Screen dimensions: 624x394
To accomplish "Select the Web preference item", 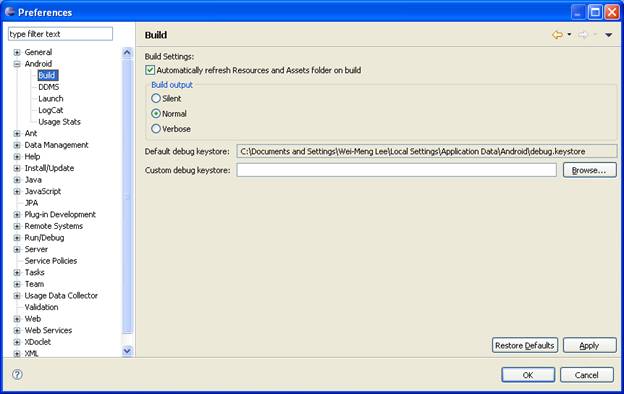I will [33, 319].
